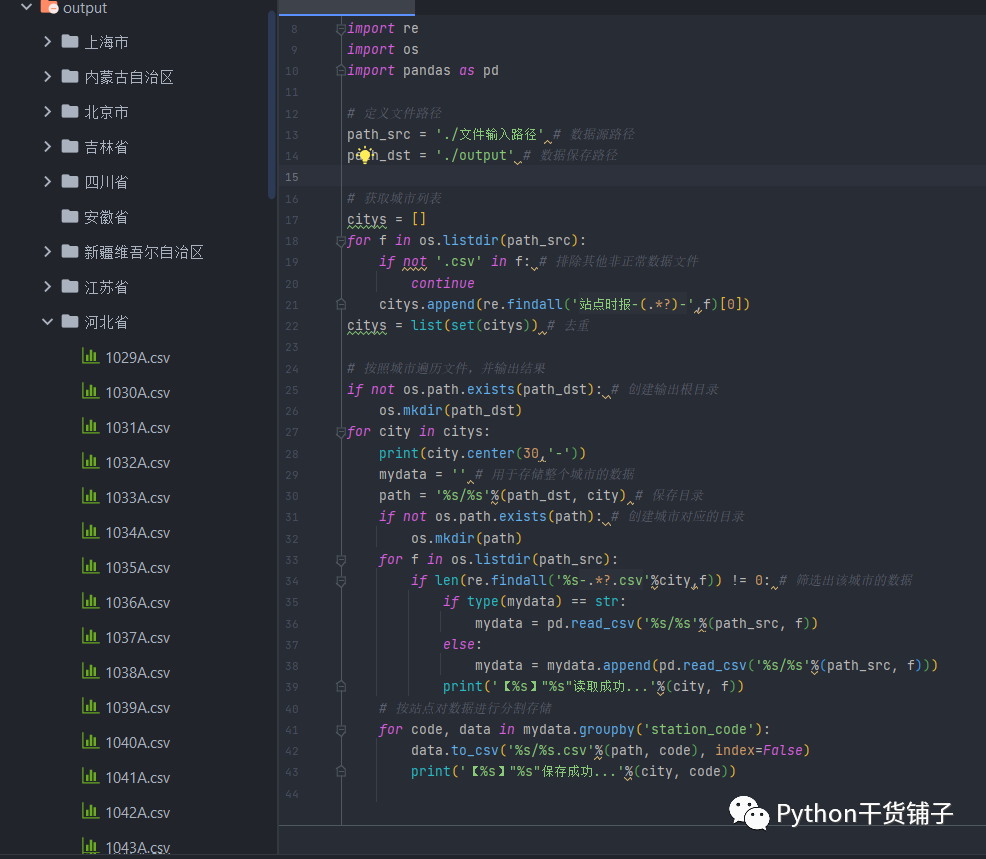Fold the inner for loop at line 33
The width and height of the screenshot is (986, 859).
click(341, 560)
